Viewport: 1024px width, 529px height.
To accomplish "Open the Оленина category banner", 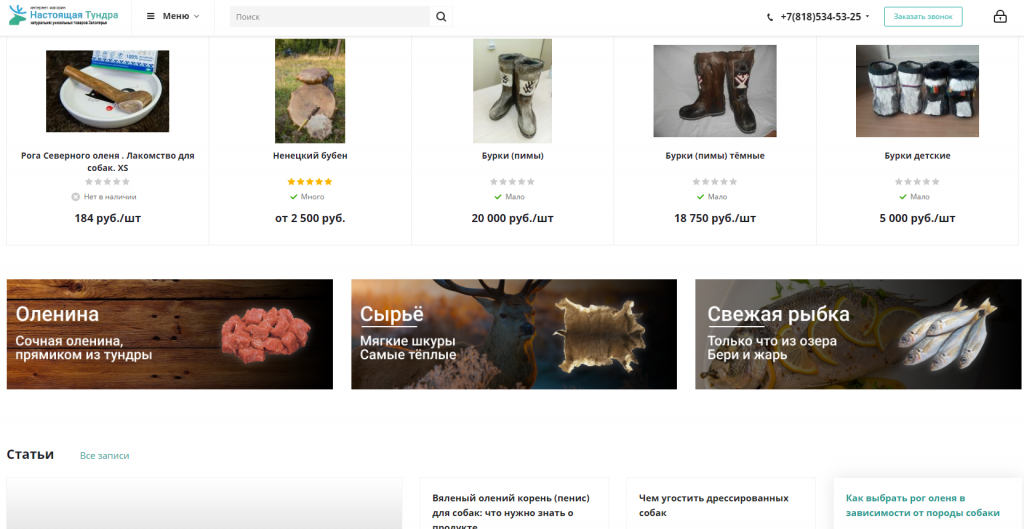I will coord(170,334).
